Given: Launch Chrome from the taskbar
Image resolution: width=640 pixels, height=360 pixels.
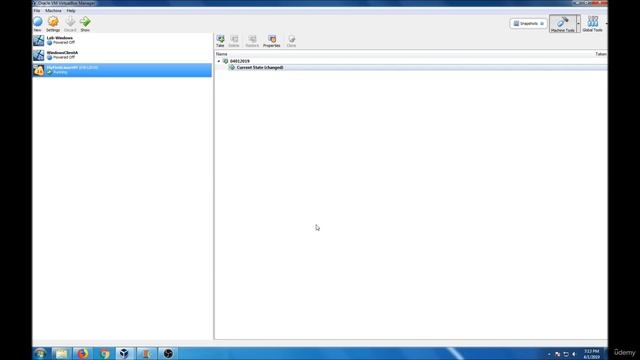Looking at the screenshot, I should tap(104, 353).
